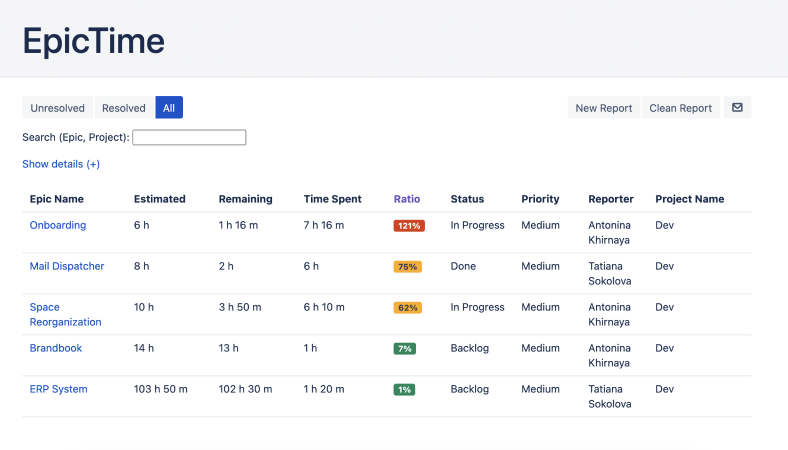788x450 pixels.
Task: Click the green 1% ratio badge
Action: tap(404, 390)
